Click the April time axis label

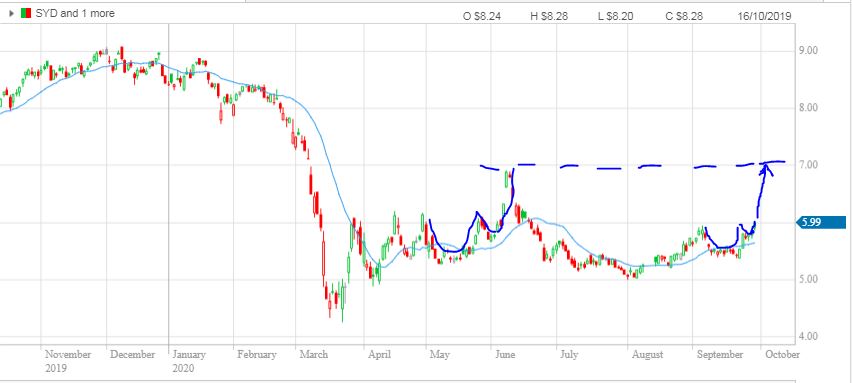tap(379, 355)
